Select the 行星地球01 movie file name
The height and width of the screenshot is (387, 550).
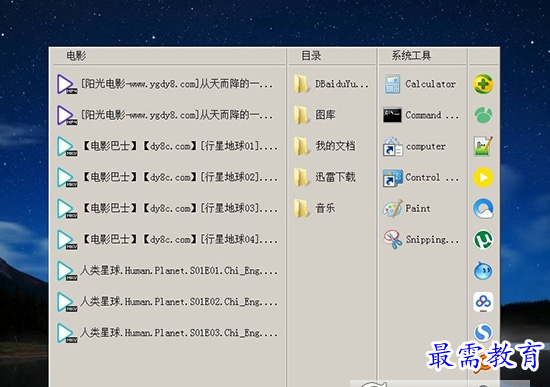coord(179,146)
